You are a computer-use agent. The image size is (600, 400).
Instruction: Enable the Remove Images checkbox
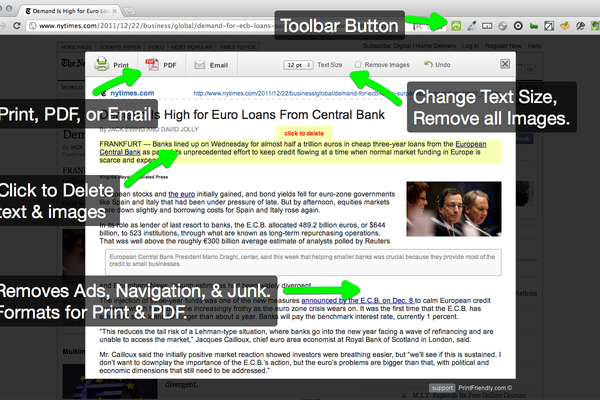coord(359,65)
